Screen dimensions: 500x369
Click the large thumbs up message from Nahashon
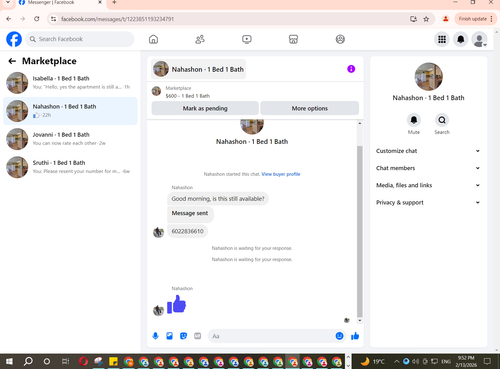pyautogui.click(x=176, y=304)
